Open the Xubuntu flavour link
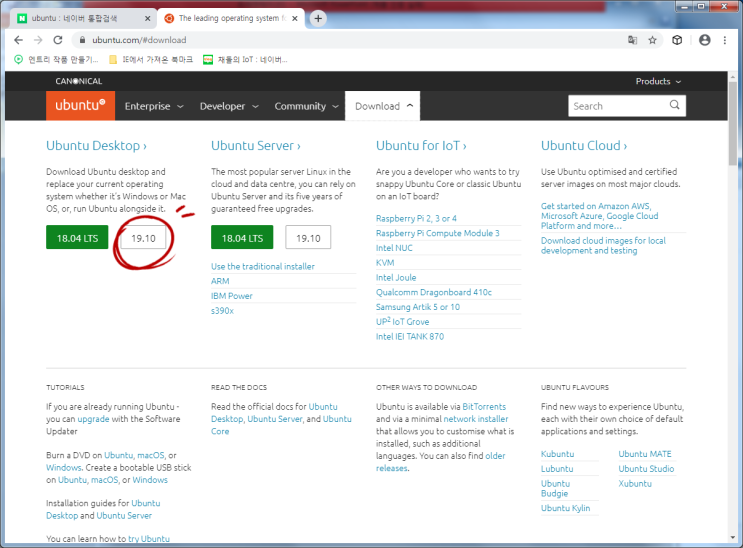The width and height of the screenshot is (743, 548). (x=634, y=484)
